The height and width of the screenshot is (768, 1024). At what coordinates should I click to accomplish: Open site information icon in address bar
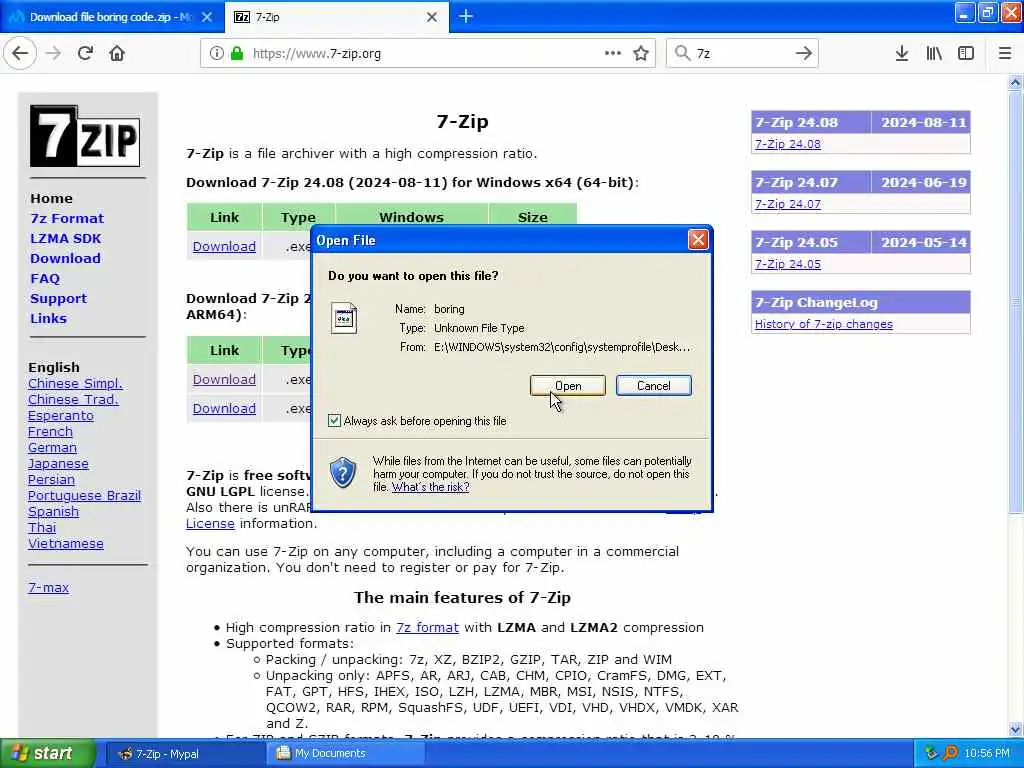pos(216,54)
